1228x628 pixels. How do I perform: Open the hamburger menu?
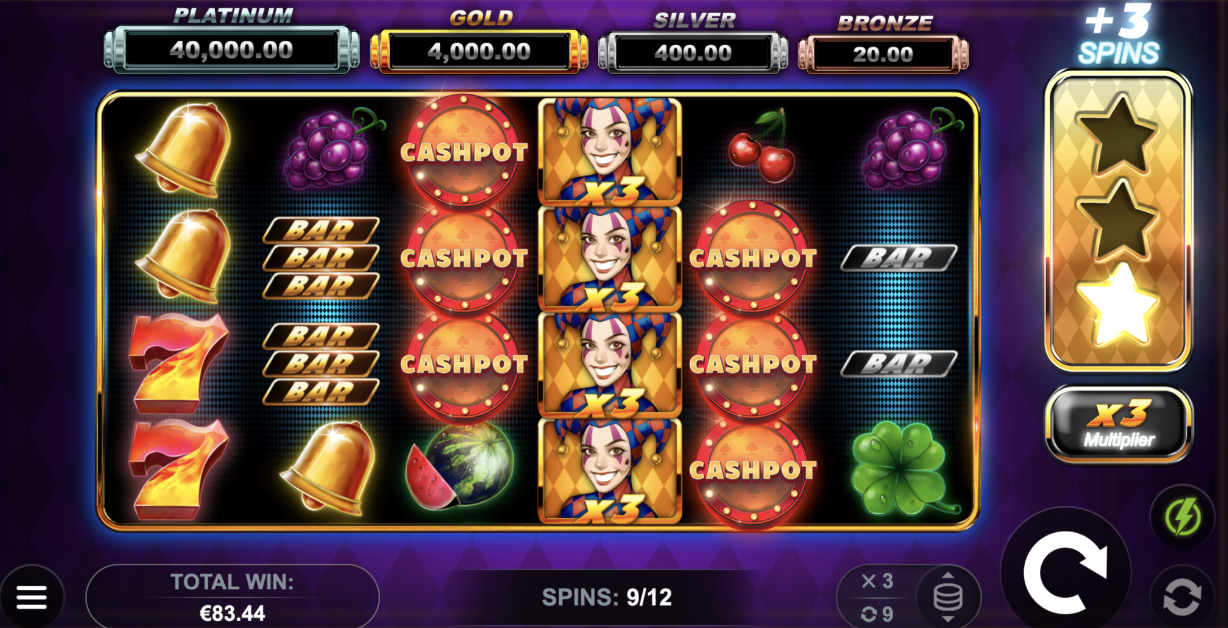pos(31,598)
